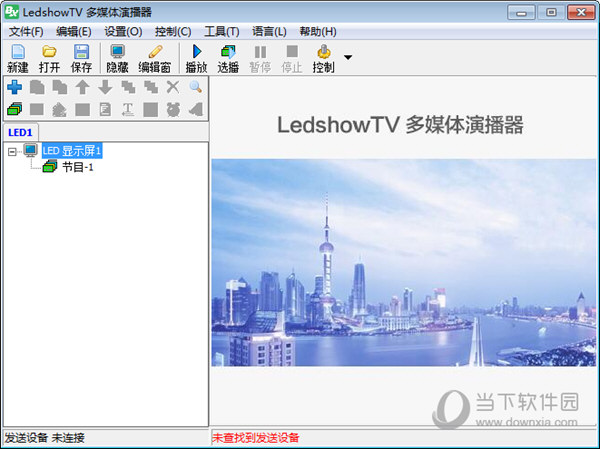The width and height of the screenshot is (600, 449).
Task: Save using the 保存 floppy disk icon
Action: pos(81,59)
